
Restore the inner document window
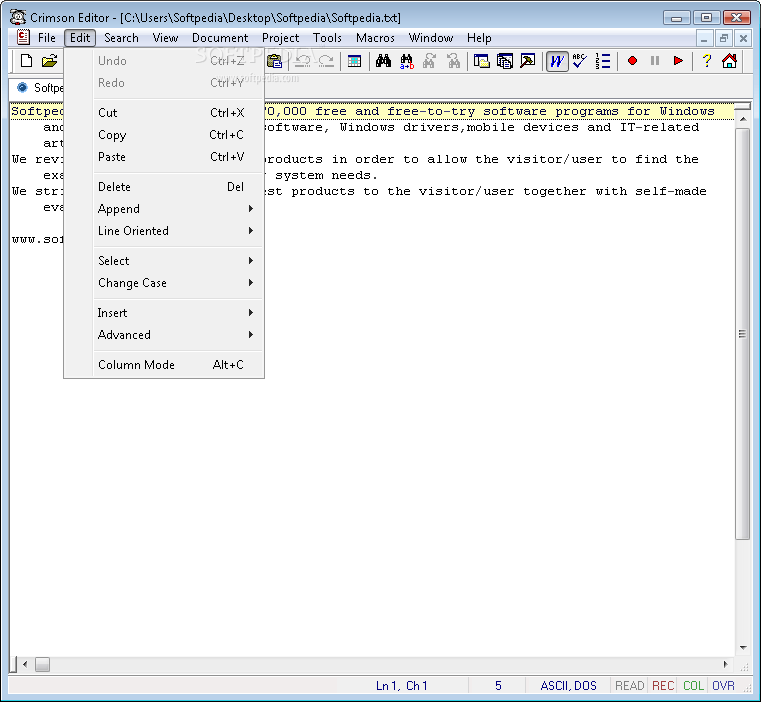(724, 38)
